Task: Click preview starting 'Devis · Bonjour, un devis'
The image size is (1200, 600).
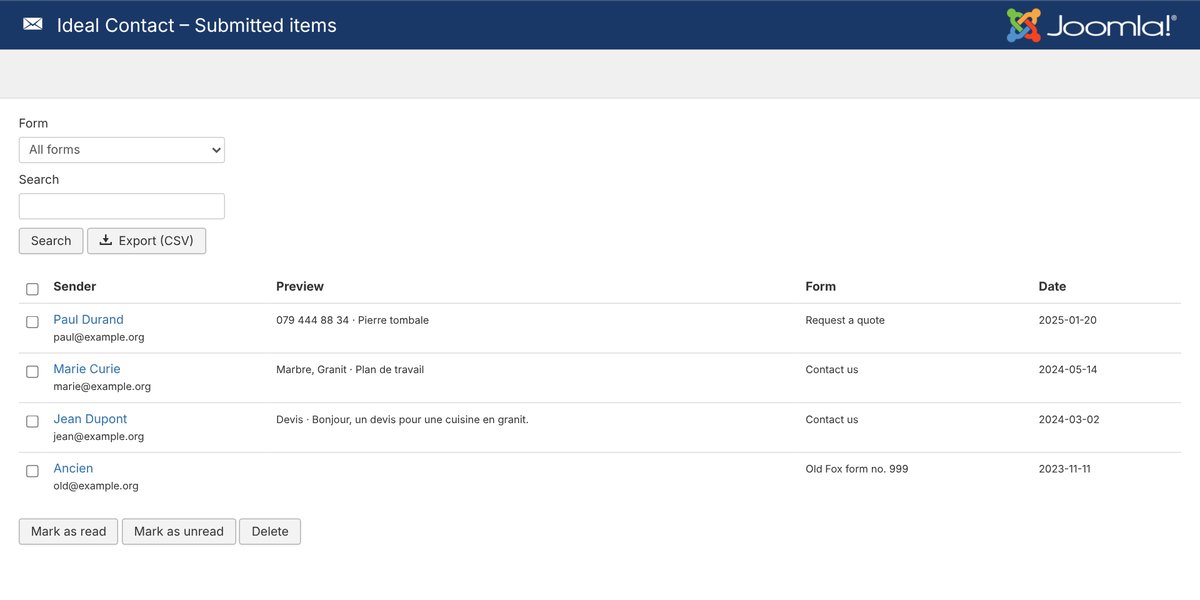Action: pyautogui.click(x=402, y=419)
